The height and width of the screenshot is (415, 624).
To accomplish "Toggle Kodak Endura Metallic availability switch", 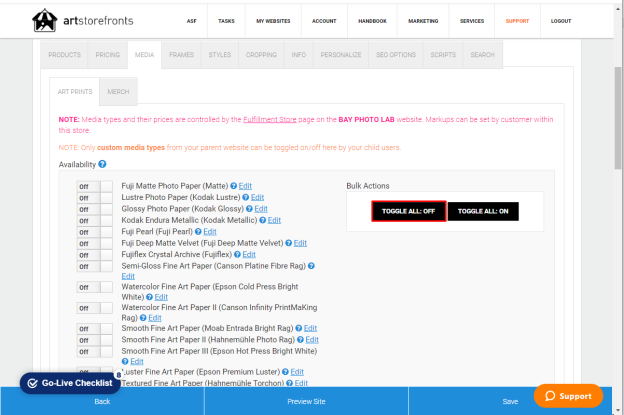I will pos(94,221).
